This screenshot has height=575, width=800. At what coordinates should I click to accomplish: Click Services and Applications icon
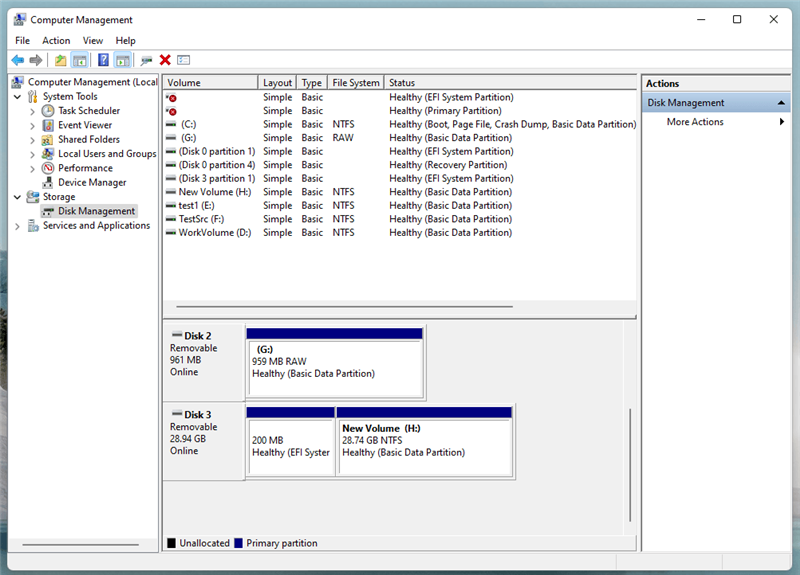coord(33,226)
